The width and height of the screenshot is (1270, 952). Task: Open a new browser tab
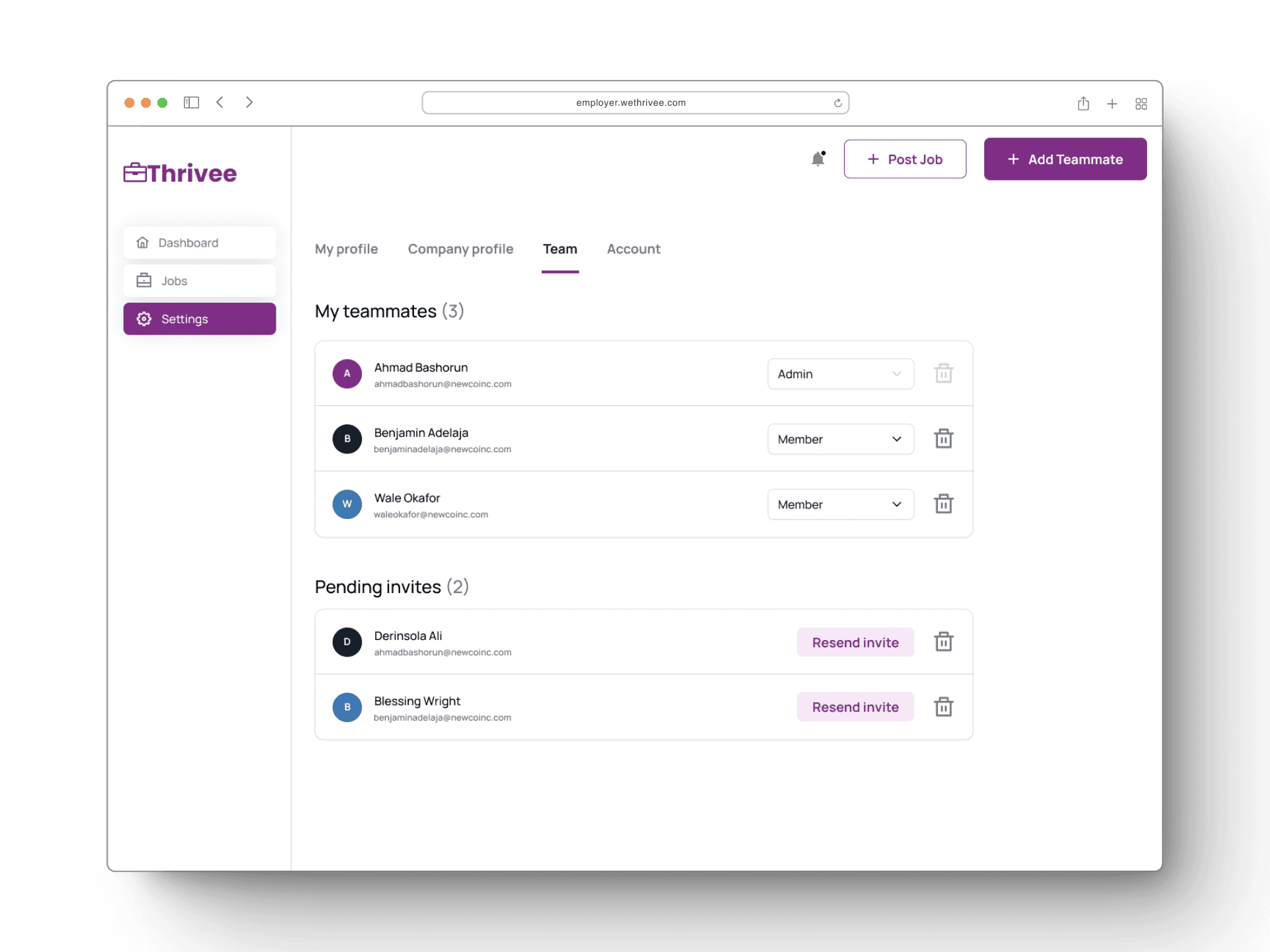[x=1112, y=104]
